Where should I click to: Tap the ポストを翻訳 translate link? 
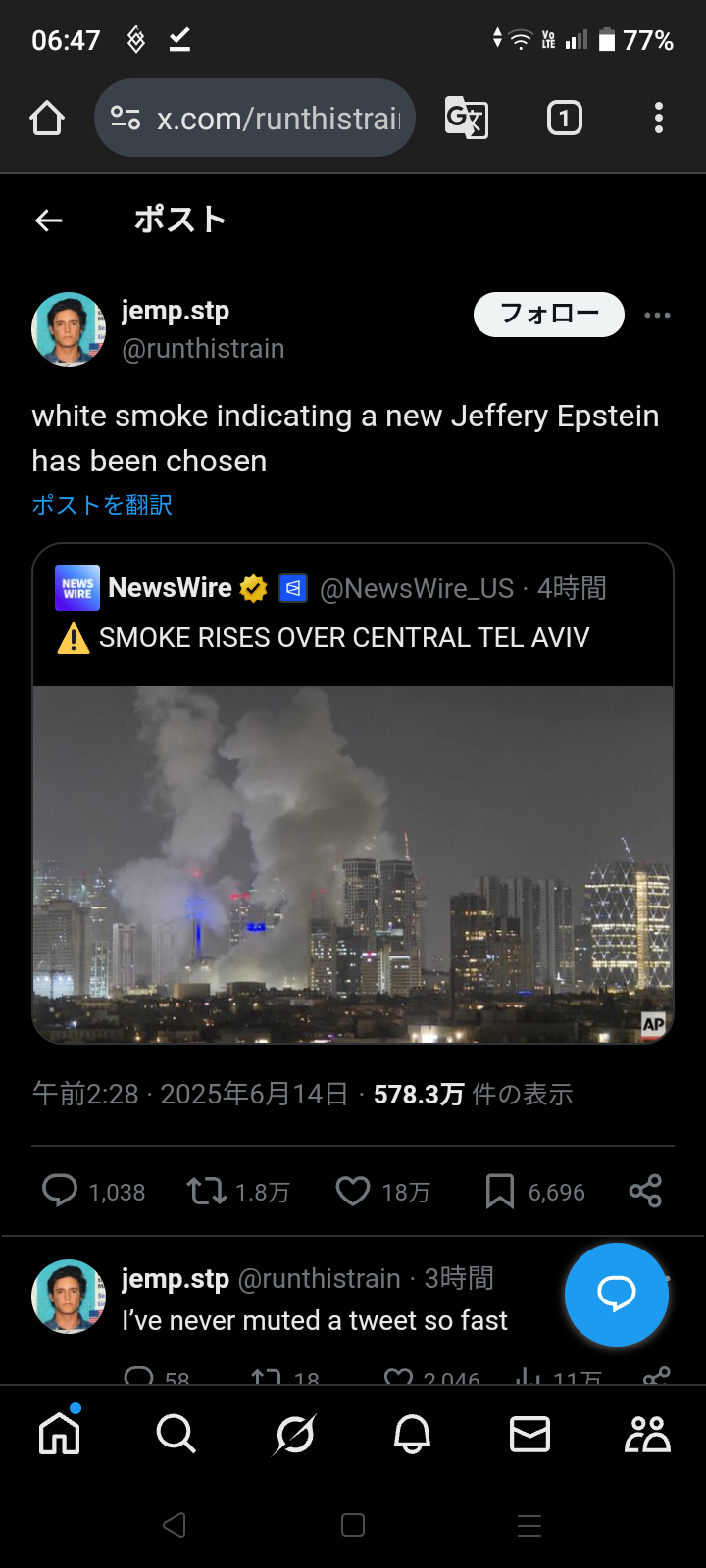(x=102, y=505)
